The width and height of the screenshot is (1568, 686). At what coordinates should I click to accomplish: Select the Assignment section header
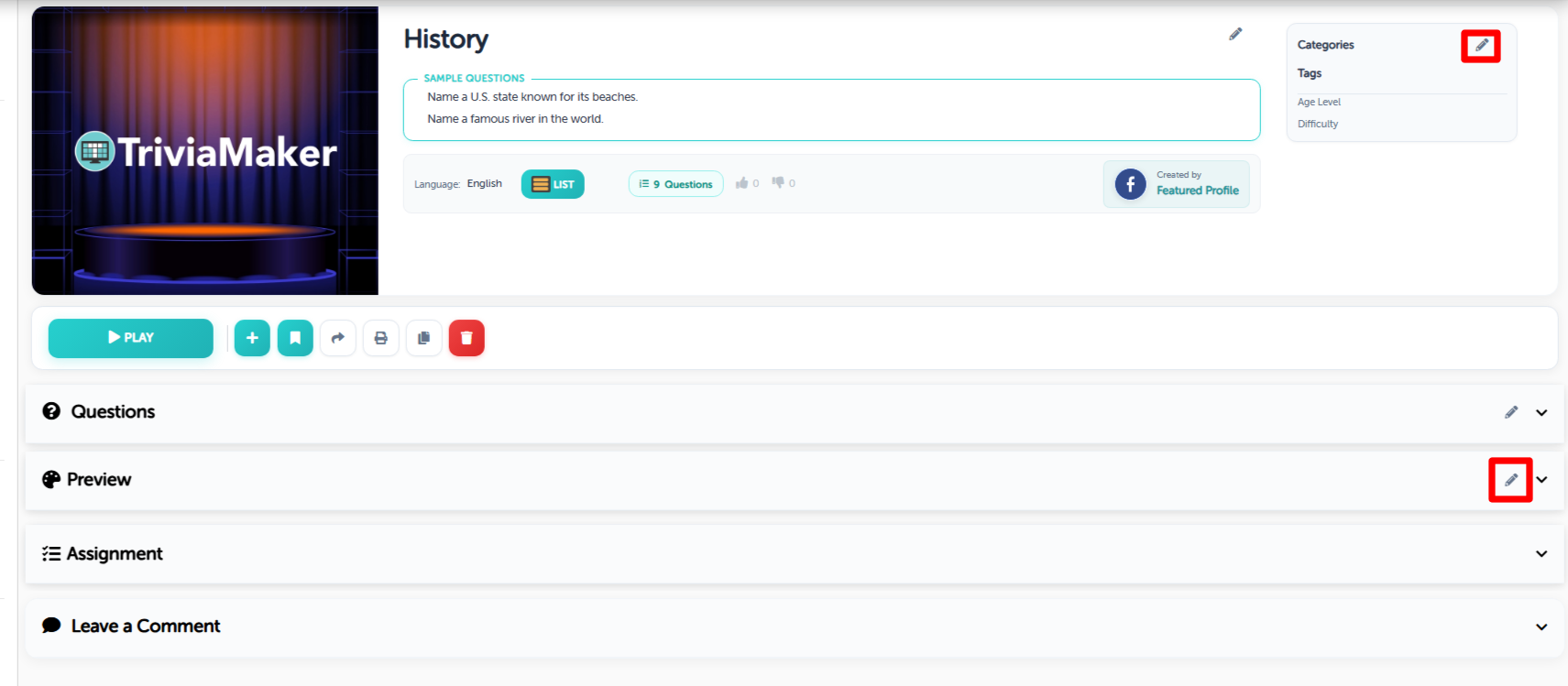point(795,554)
